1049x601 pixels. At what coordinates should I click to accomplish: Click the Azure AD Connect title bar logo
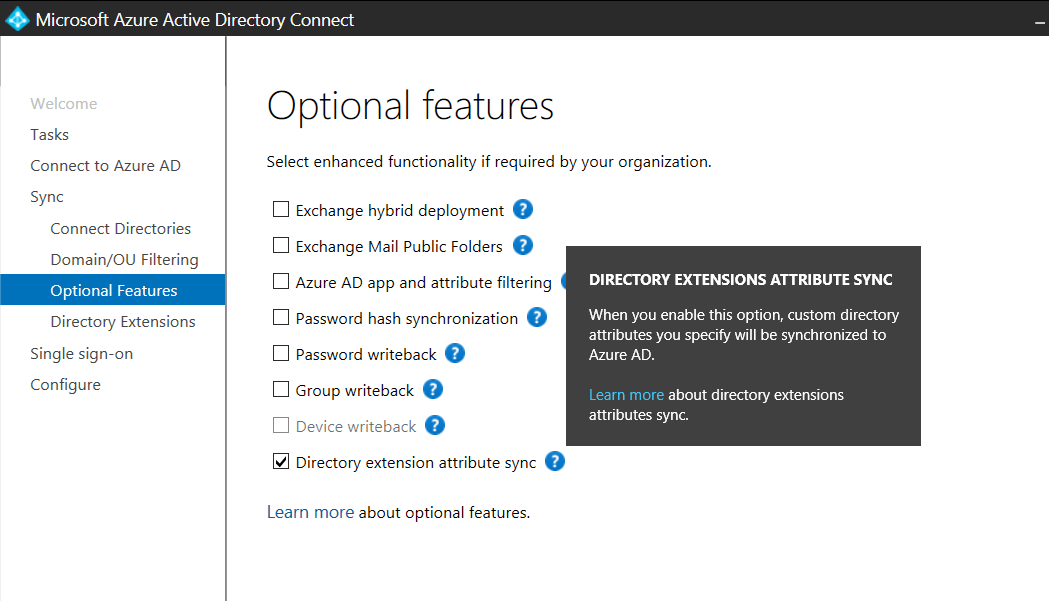click(x=17, y=17)
